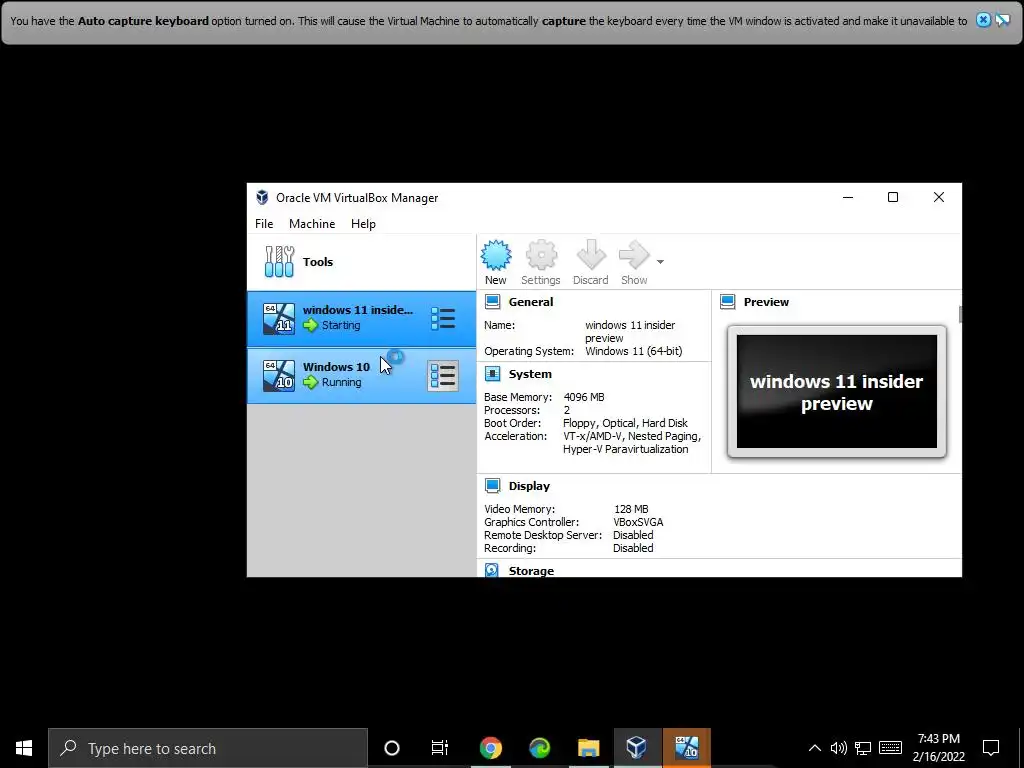Click the Running status of Windows 10 VM

341,382
